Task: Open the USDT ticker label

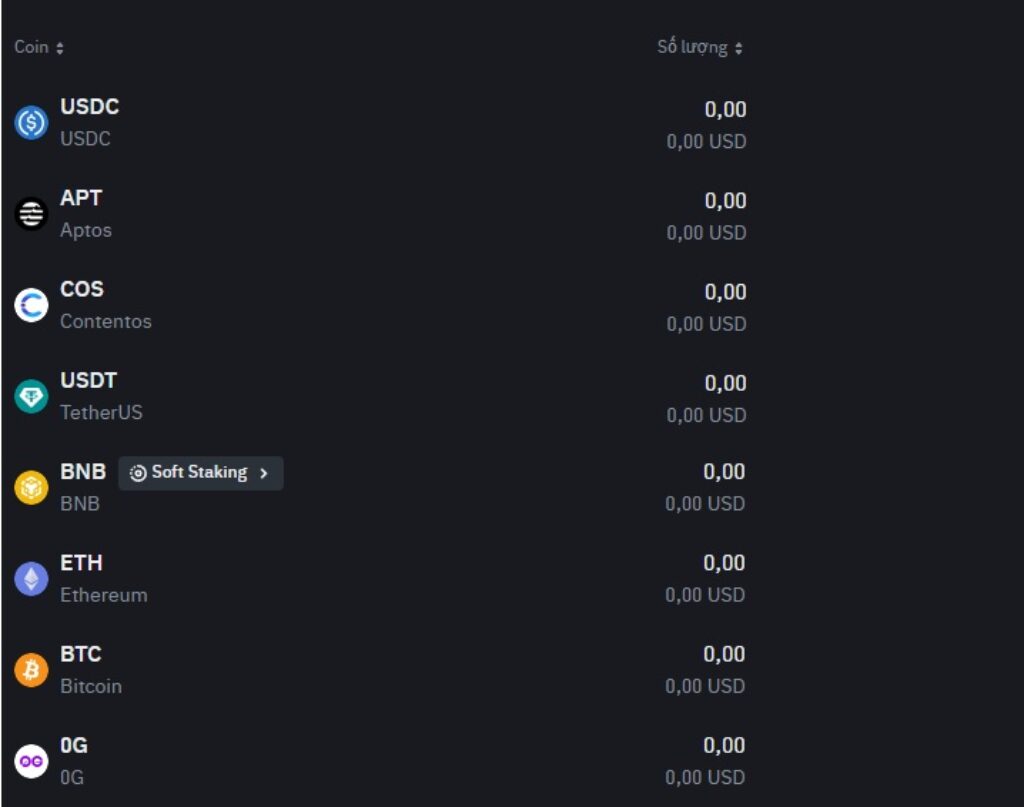Action: 88,381
